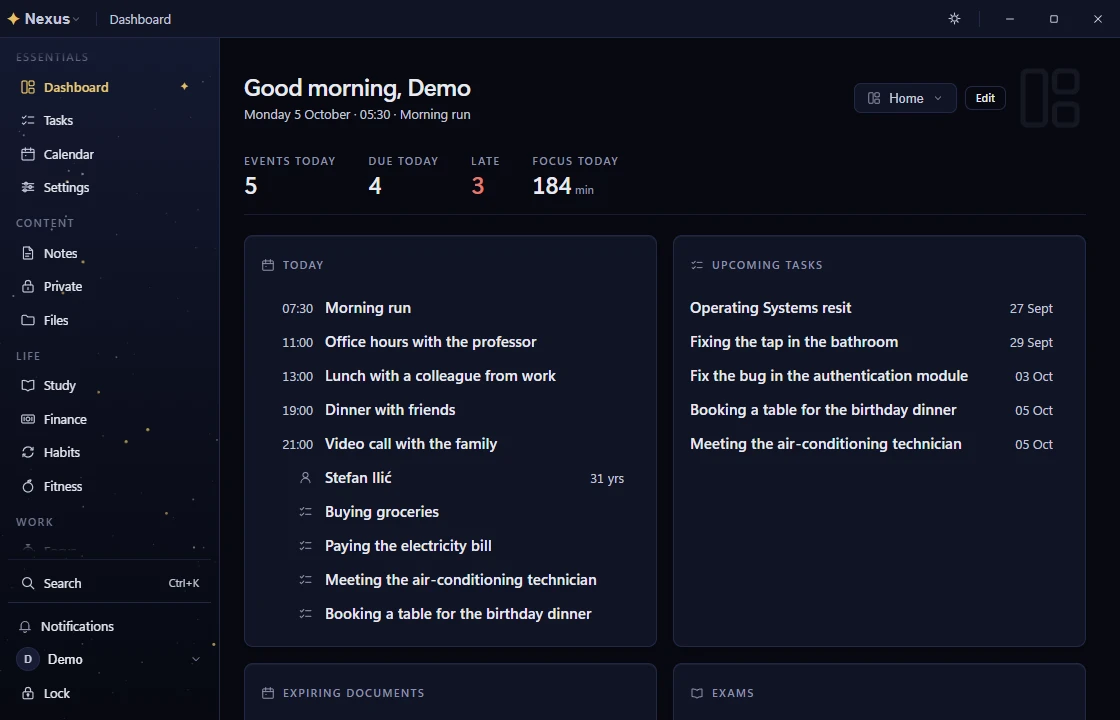Open the Morning run event

tap(450, 308)
